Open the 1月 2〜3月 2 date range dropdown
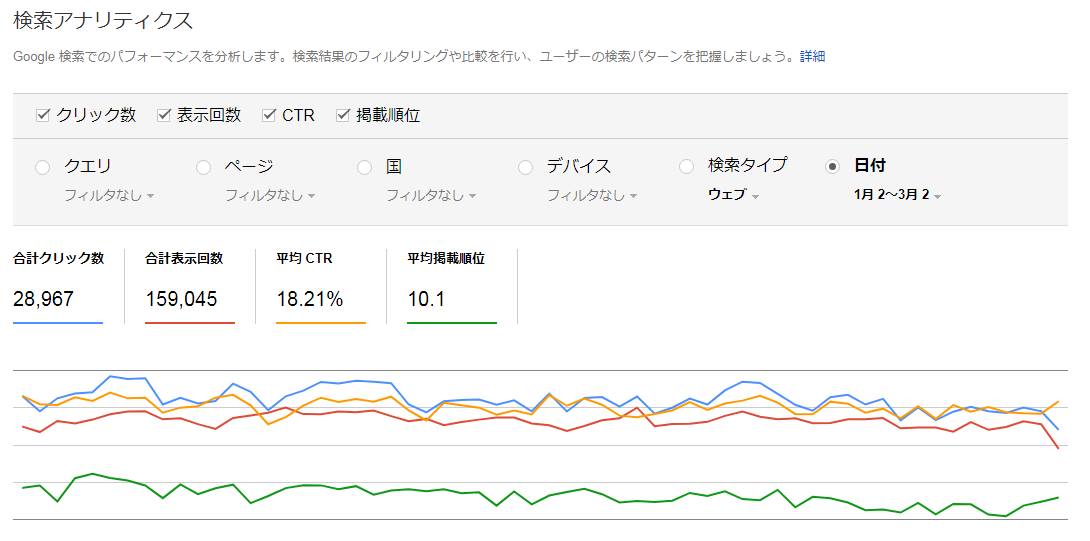The image size is (1090, 541). (x=897, y=195)
